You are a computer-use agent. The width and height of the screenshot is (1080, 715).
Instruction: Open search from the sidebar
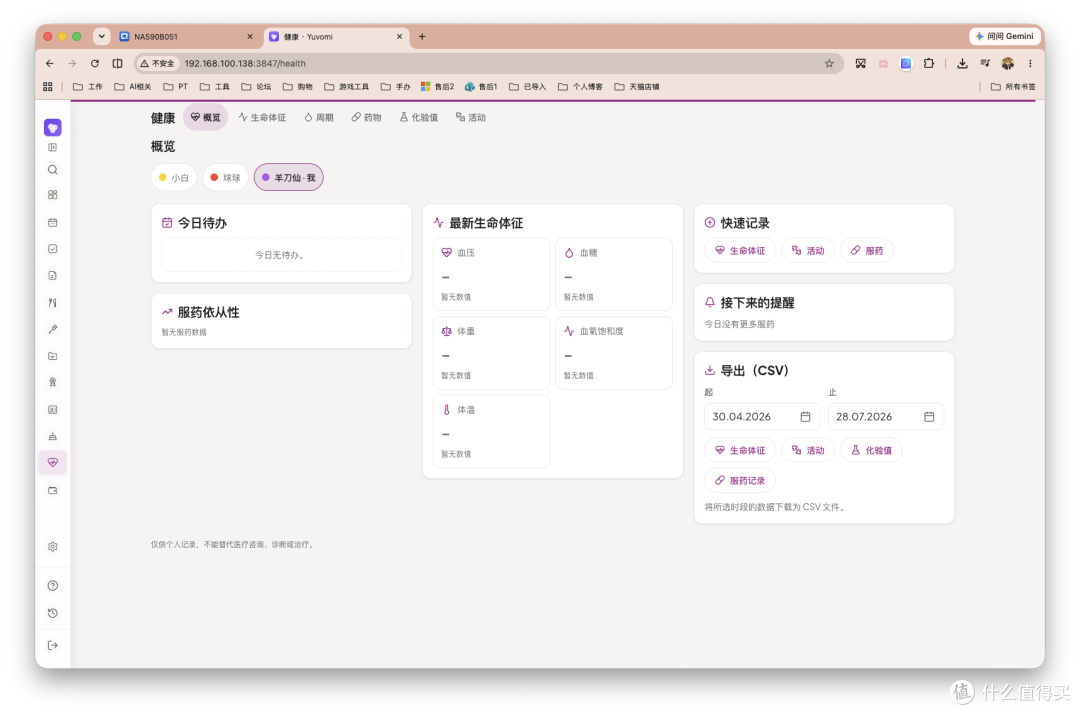(52, 170)
